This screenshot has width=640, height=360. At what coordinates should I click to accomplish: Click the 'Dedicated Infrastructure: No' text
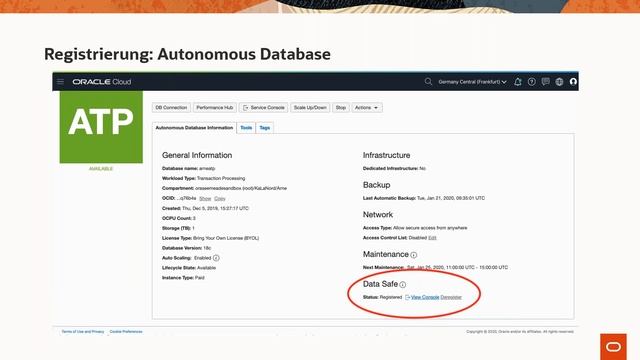[394, 168]
